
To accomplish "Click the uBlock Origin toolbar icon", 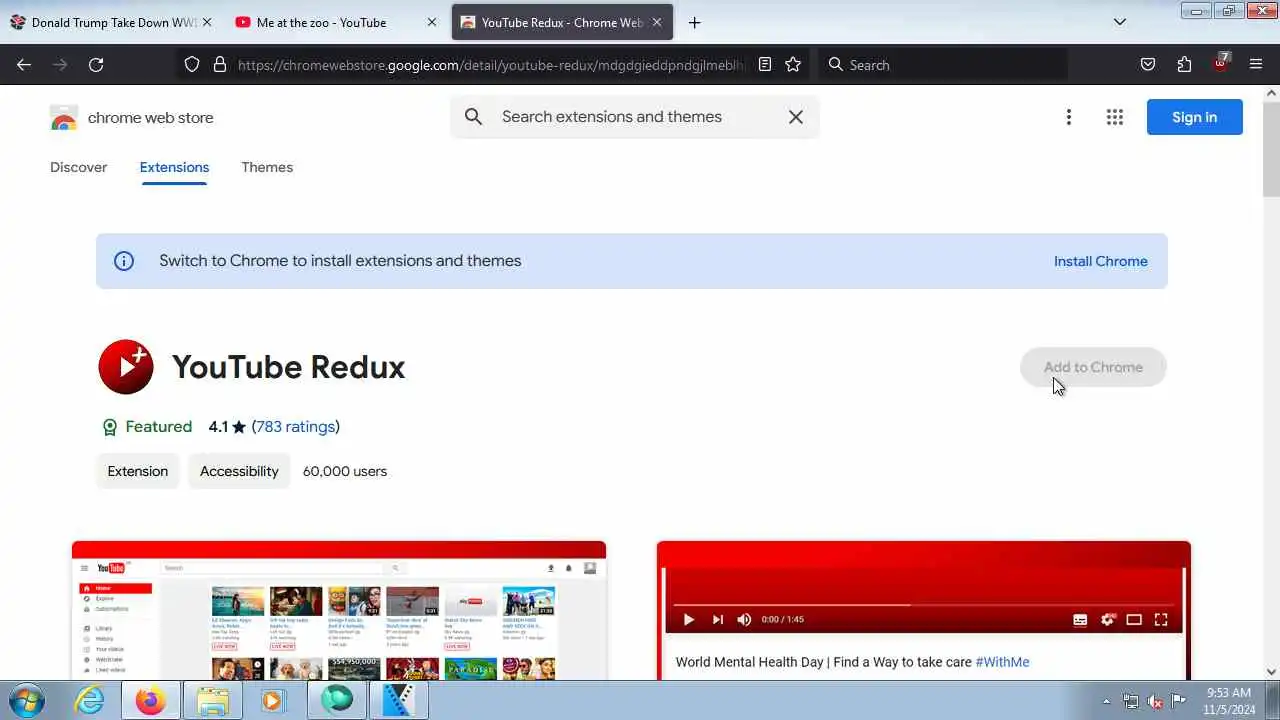I will 1221,63.
